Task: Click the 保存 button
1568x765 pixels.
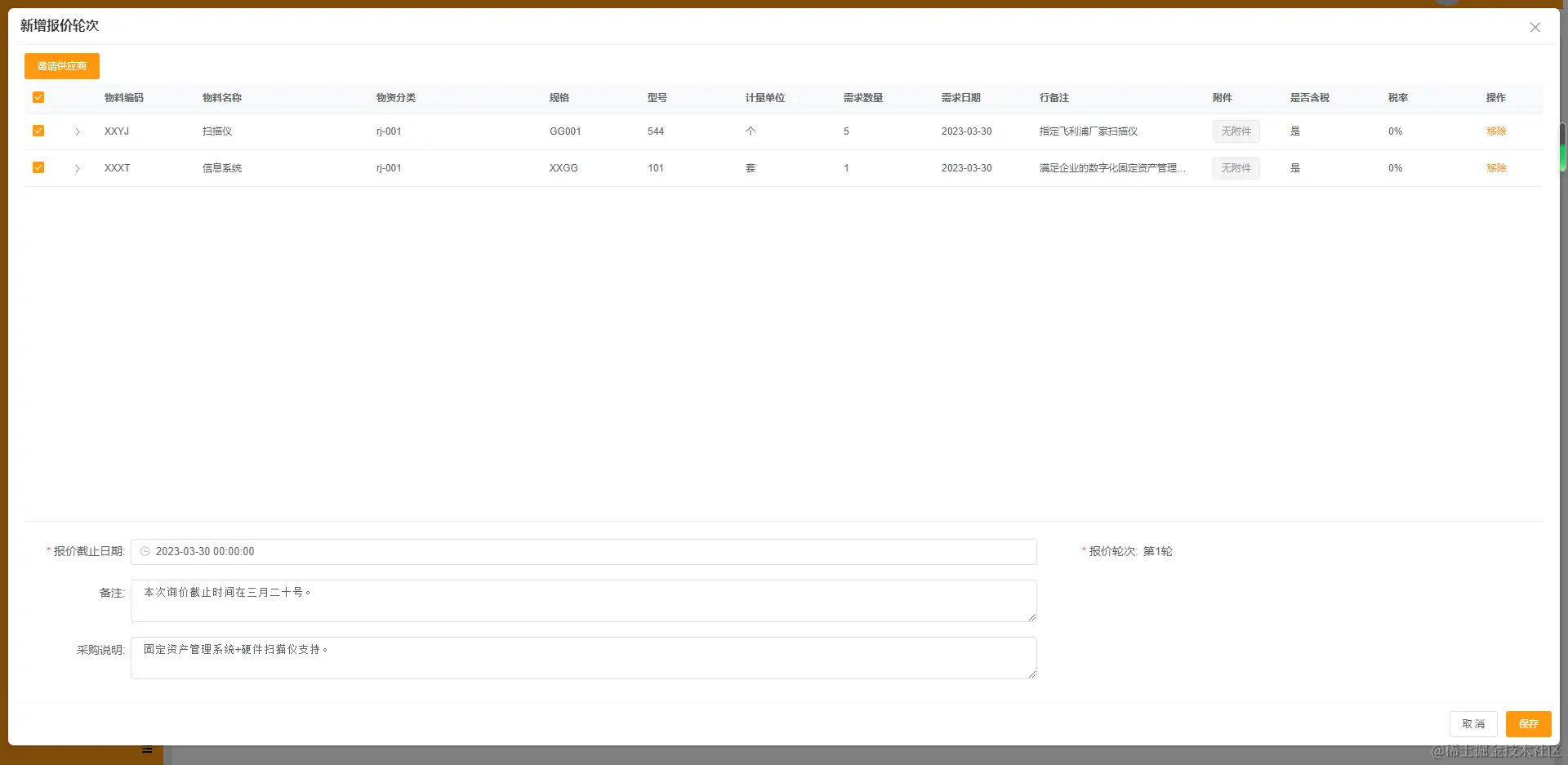Action: tap(1528, 724)
